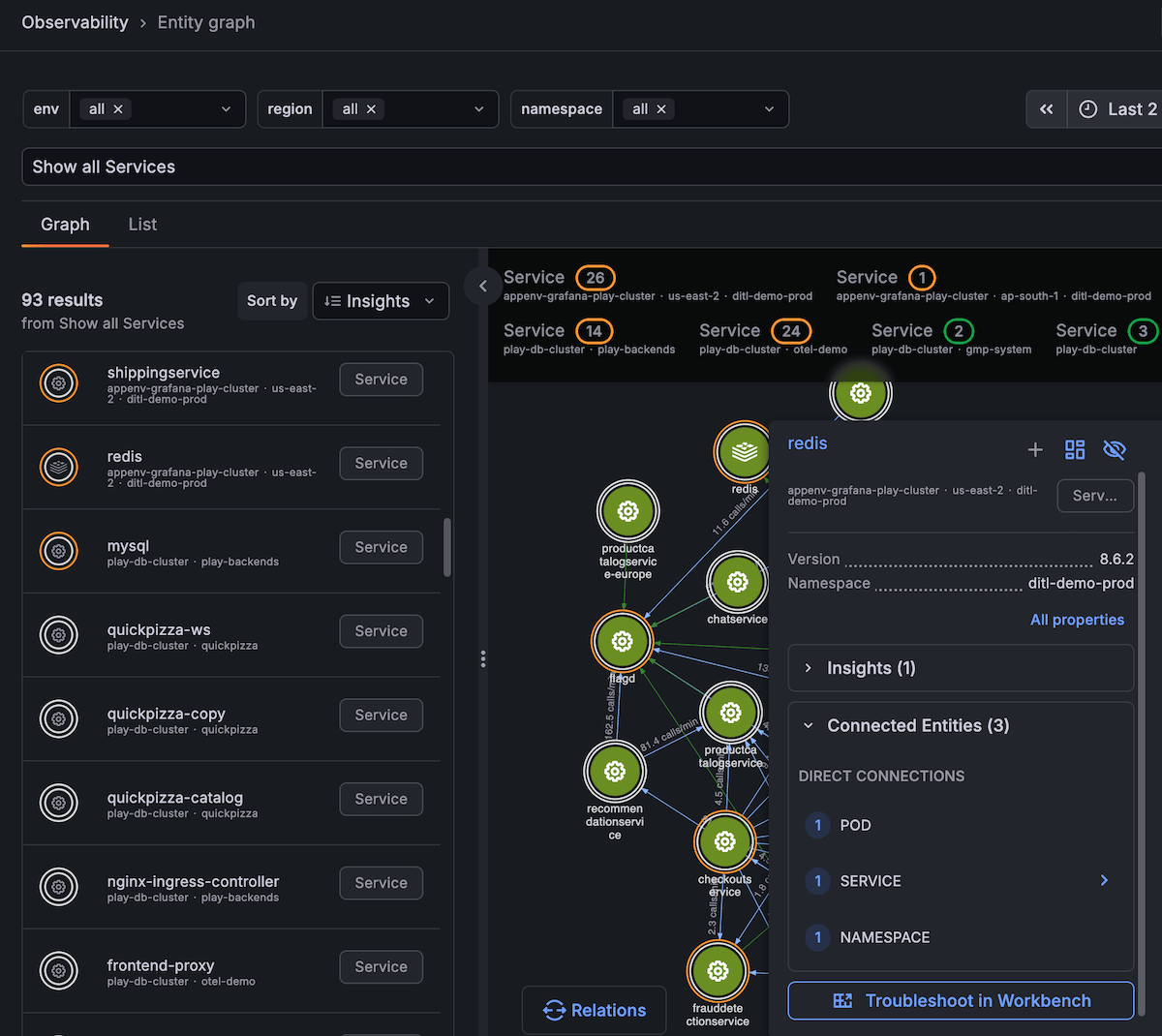Collapse the Connected Entities section
This screenshot has width=1162, height=1036.
[810, 725]
